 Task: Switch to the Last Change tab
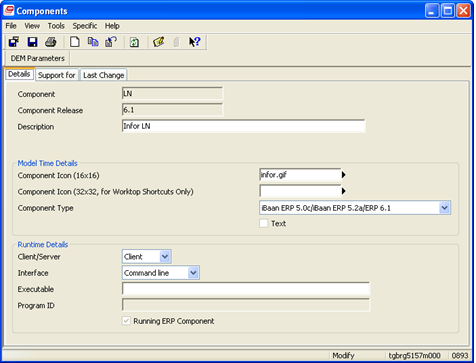[x=104, y=75]
